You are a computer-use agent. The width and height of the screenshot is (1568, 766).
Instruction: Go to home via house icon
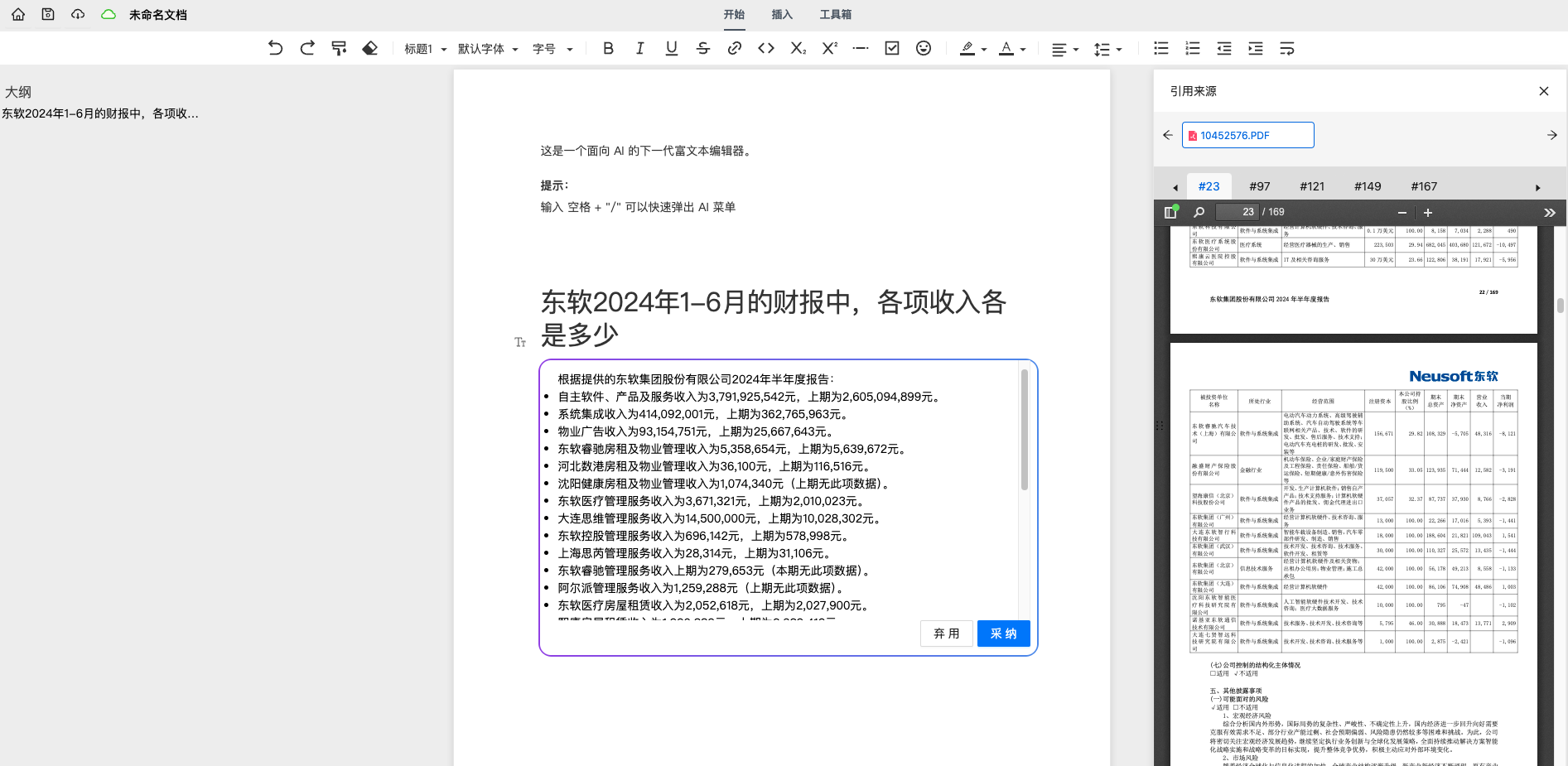point(18,15)
